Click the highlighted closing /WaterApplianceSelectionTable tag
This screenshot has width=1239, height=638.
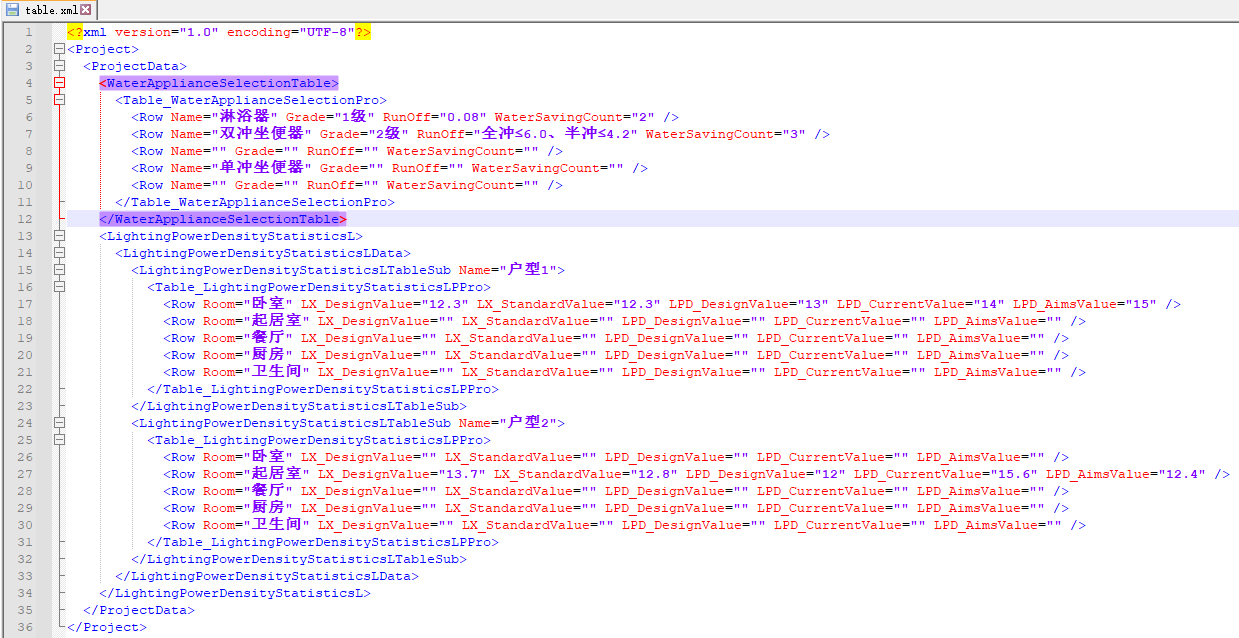(223, 219)
